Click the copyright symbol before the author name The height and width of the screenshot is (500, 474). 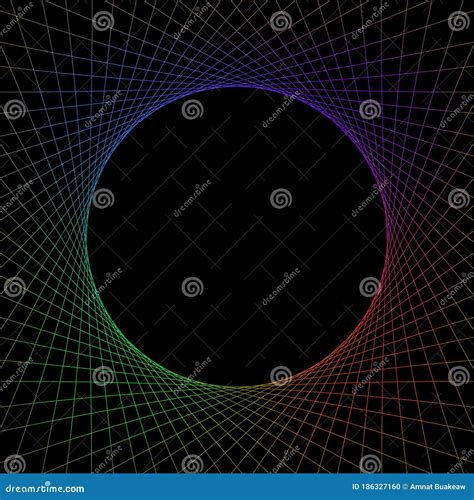pyautogui.click(x=405, y=487)
